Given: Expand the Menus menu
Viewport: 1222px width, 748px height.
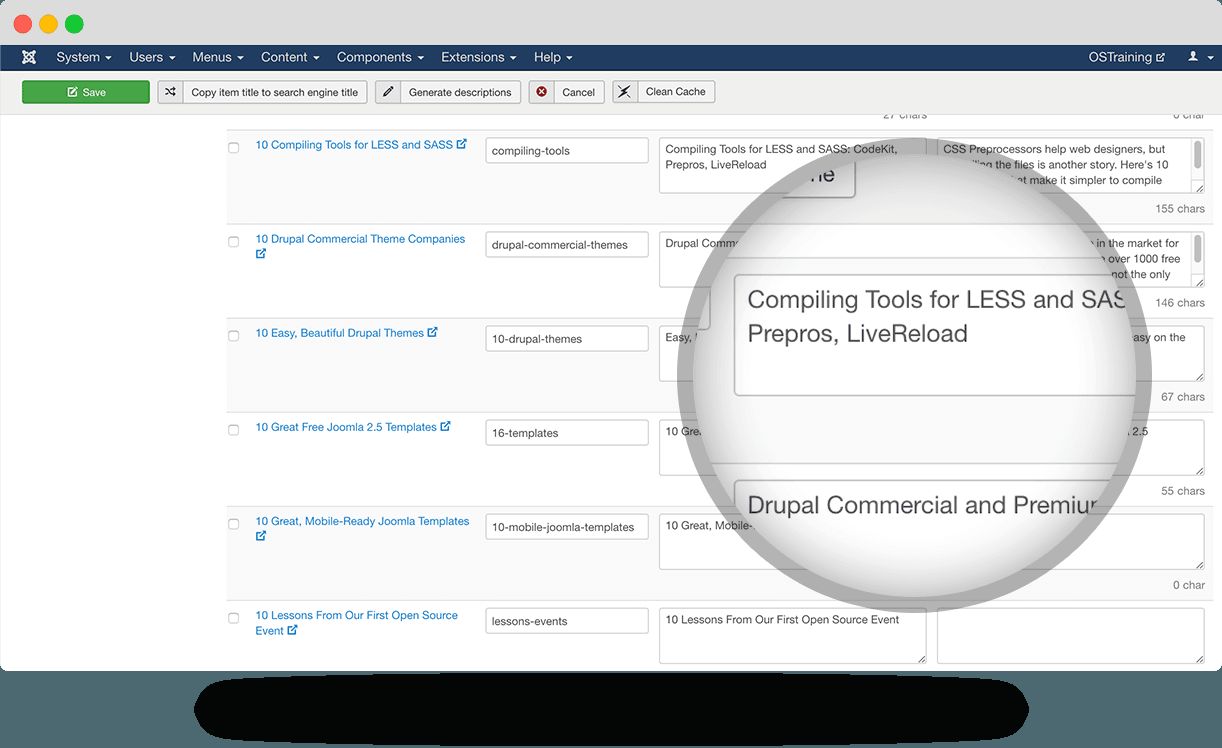Looking at the screenshot, I should coord(218,57).
